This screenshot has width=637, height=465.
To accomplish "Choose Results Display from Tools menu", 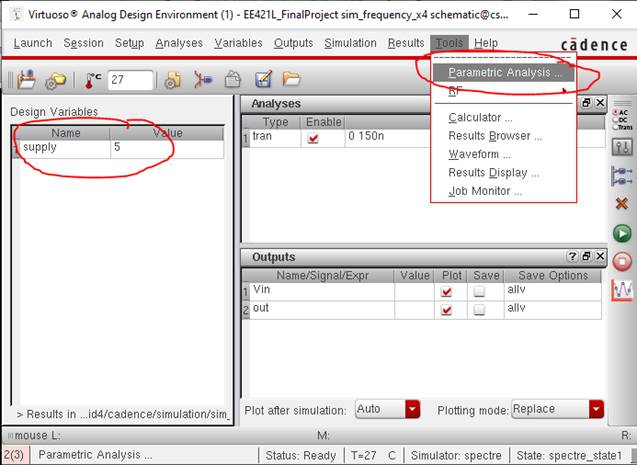I will click(503, 173).
